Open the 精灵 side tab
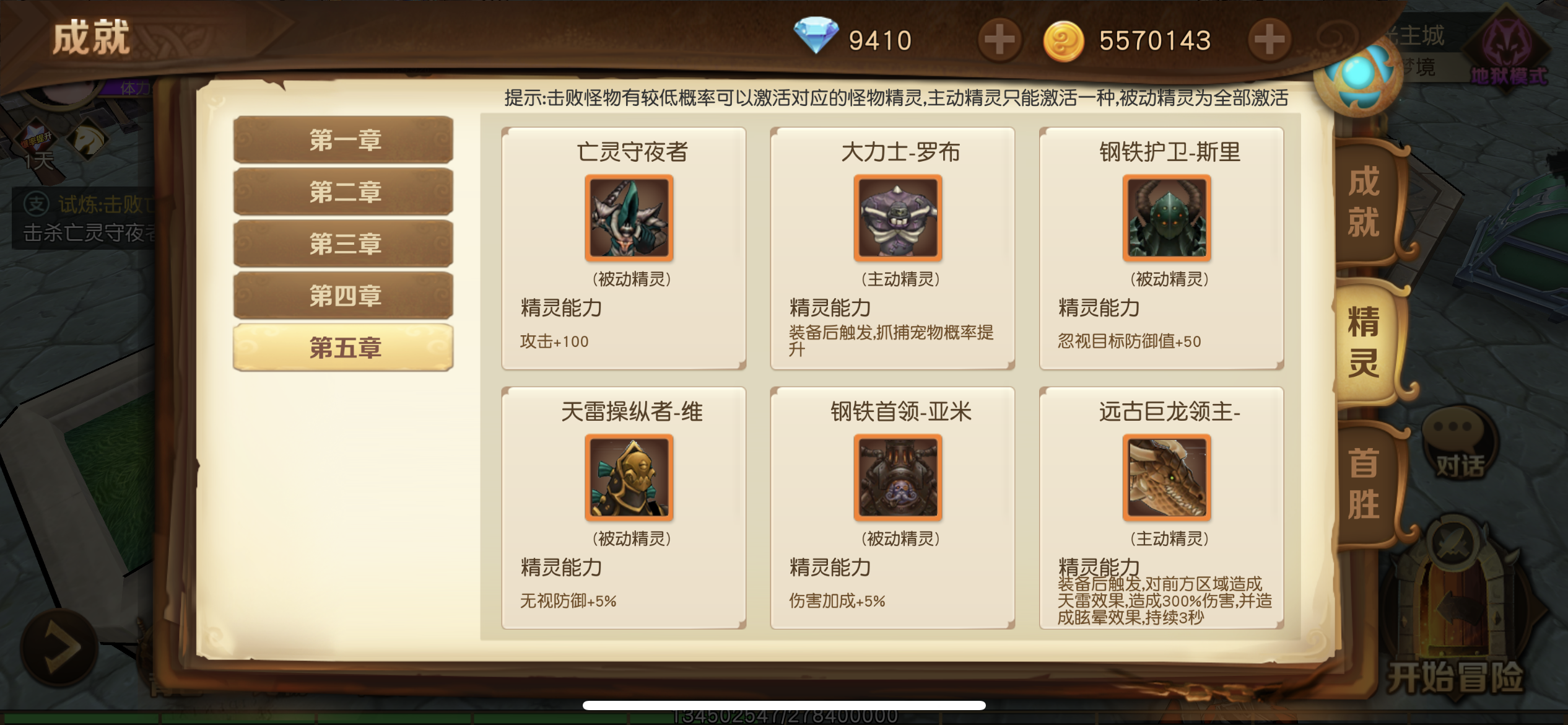 click(1364, 342)
